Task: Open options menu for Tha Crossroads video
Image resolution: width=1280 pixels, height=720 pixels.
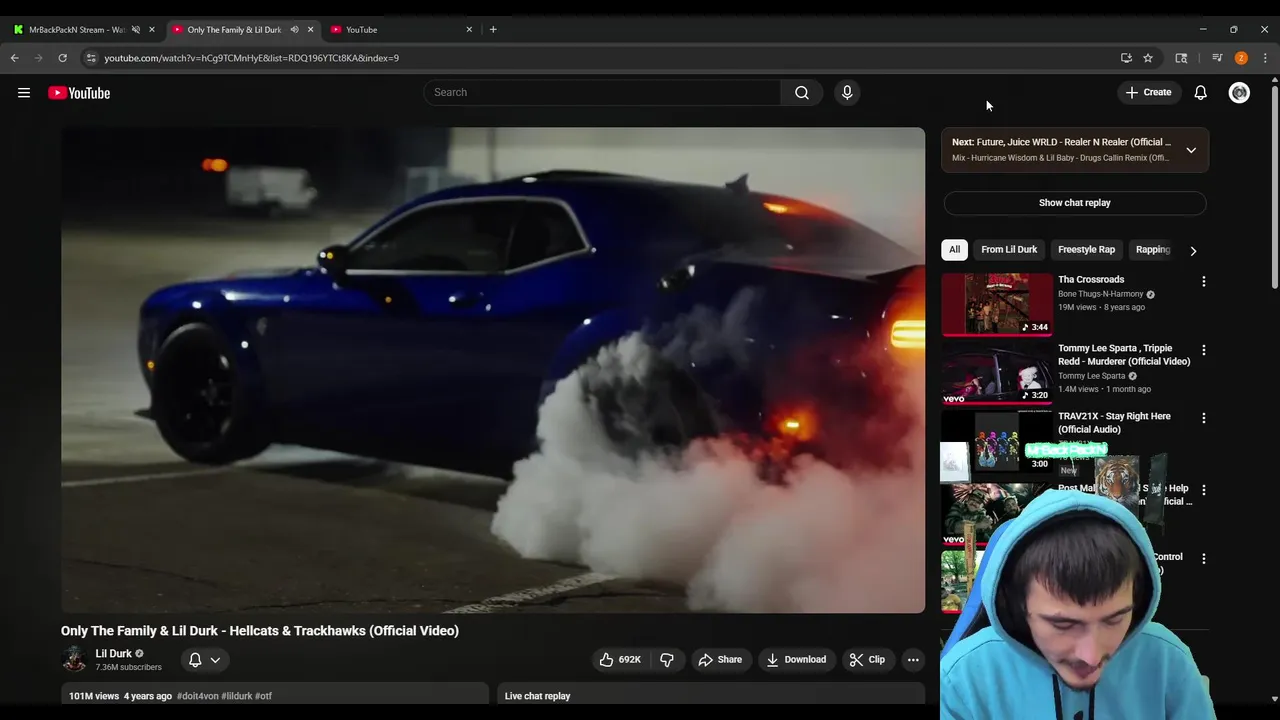Action: coord(1204,282)
